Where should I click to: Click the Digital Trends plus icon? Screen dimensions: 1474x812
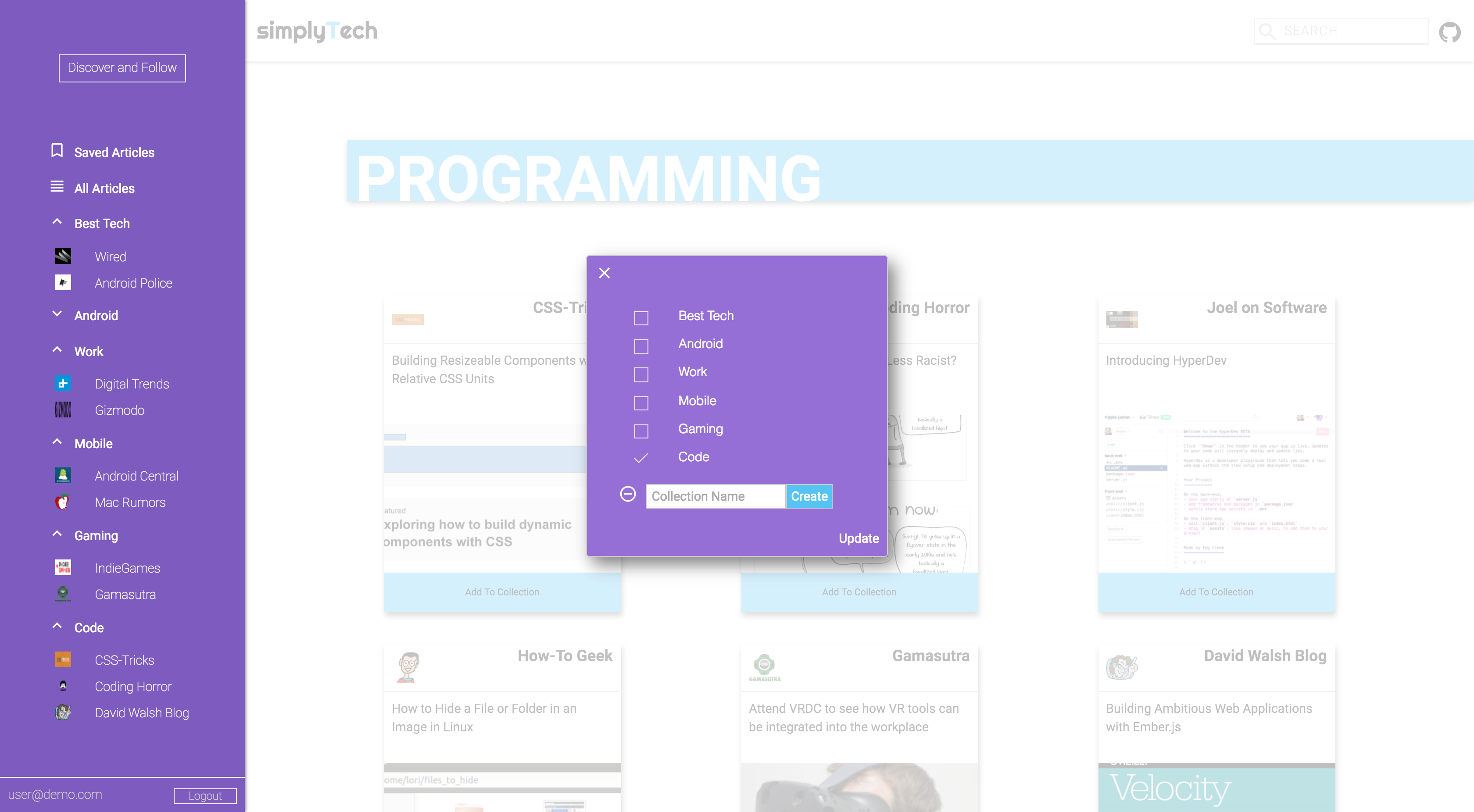click(x=63, y=384)
